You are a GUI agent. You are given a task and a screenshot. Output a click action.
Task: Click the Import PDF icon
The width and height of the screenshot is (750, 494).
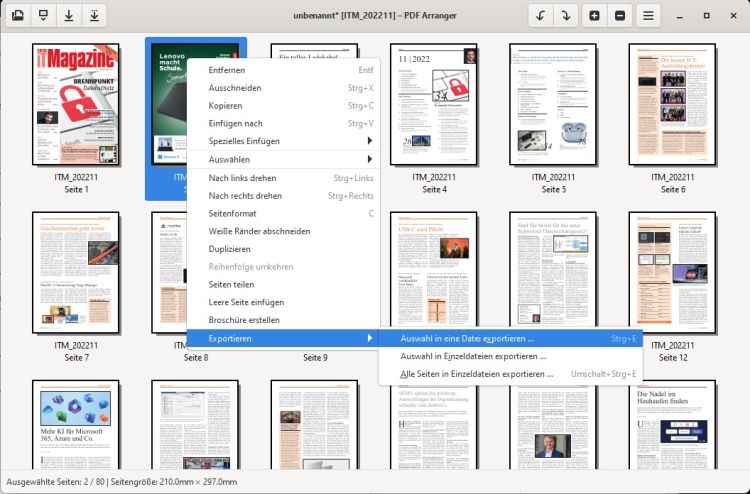tap(43, 16)
